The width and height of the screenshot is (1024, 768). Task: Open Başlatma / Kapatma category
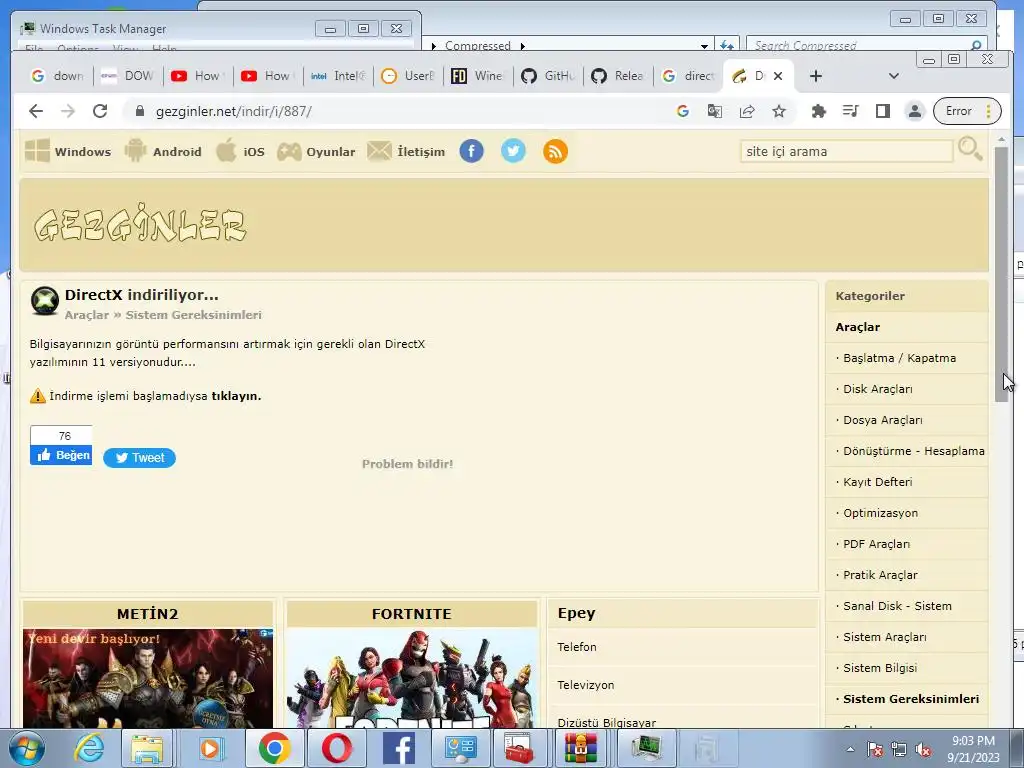pos(899,359)
